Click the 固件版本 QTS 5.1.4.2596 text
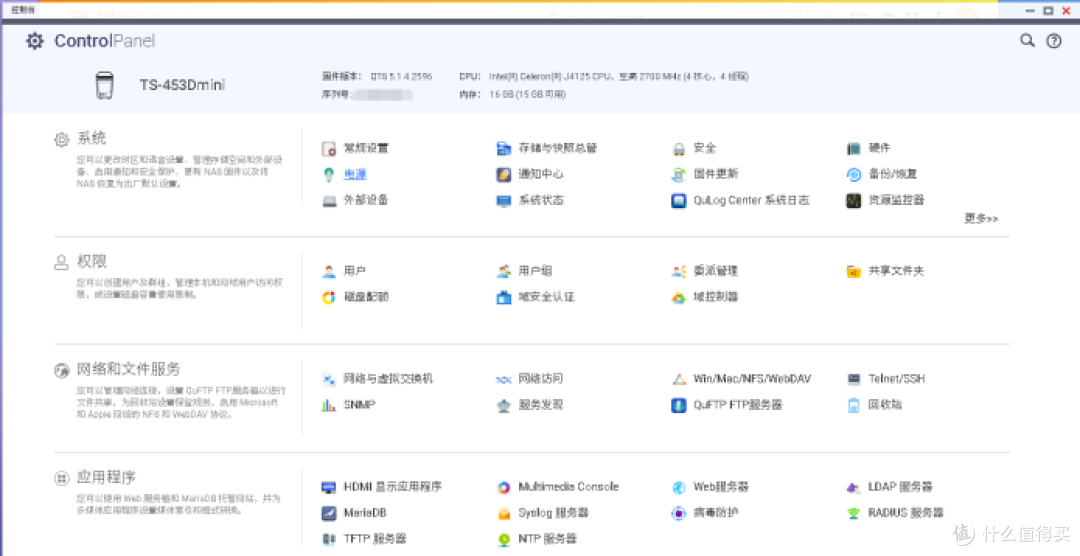 click(377, 76)
